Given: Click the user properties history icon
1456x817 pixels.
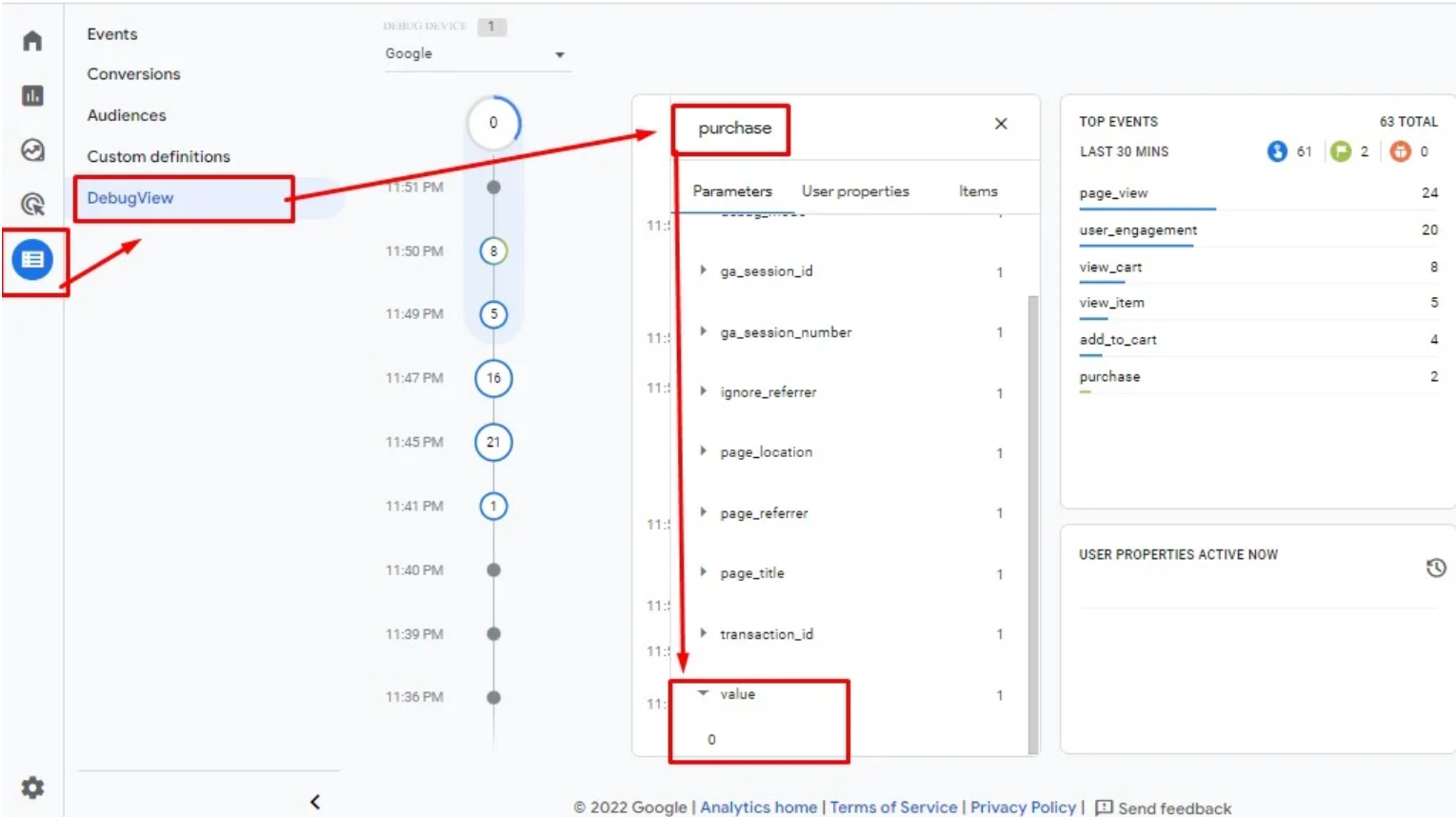Looking at the screenshot, I should [x=1435, y=568].
